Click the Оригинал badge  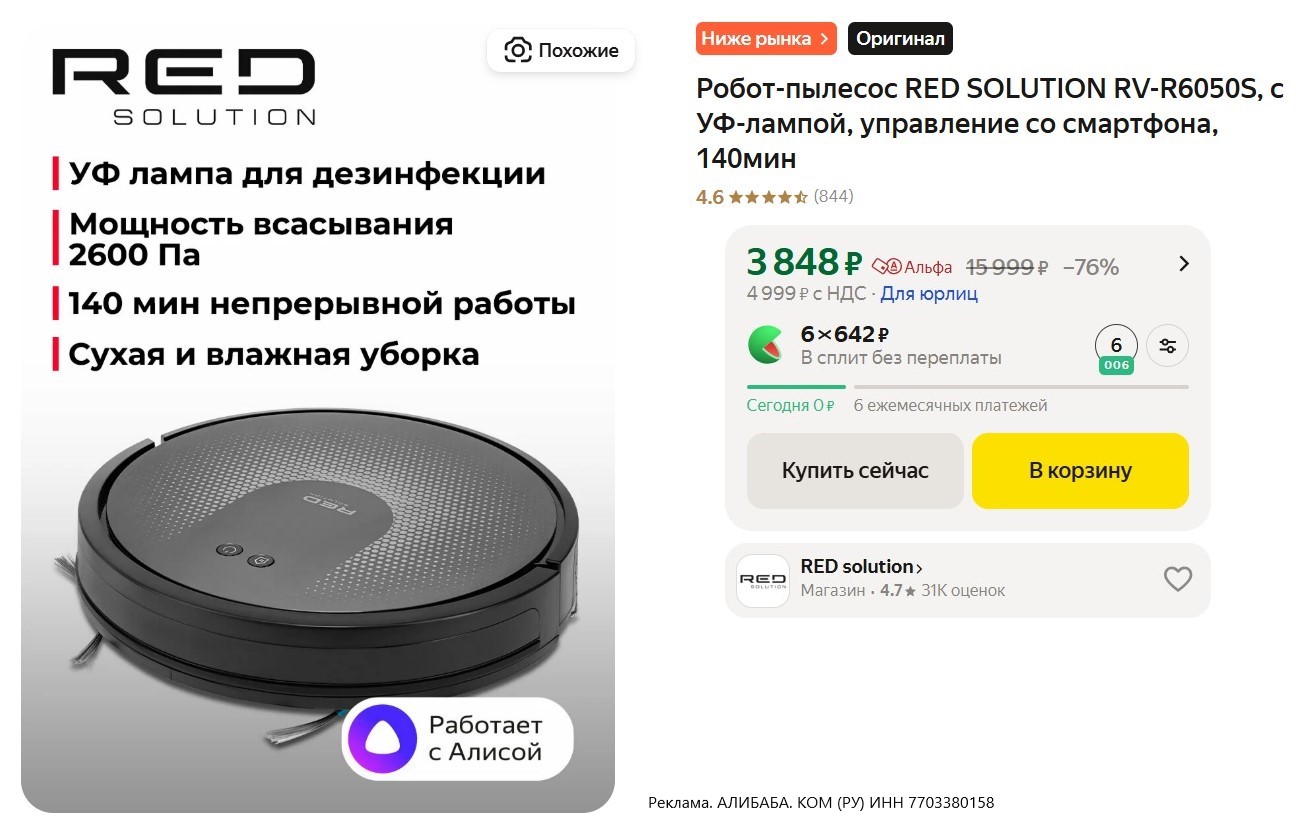tap(900, 39)
